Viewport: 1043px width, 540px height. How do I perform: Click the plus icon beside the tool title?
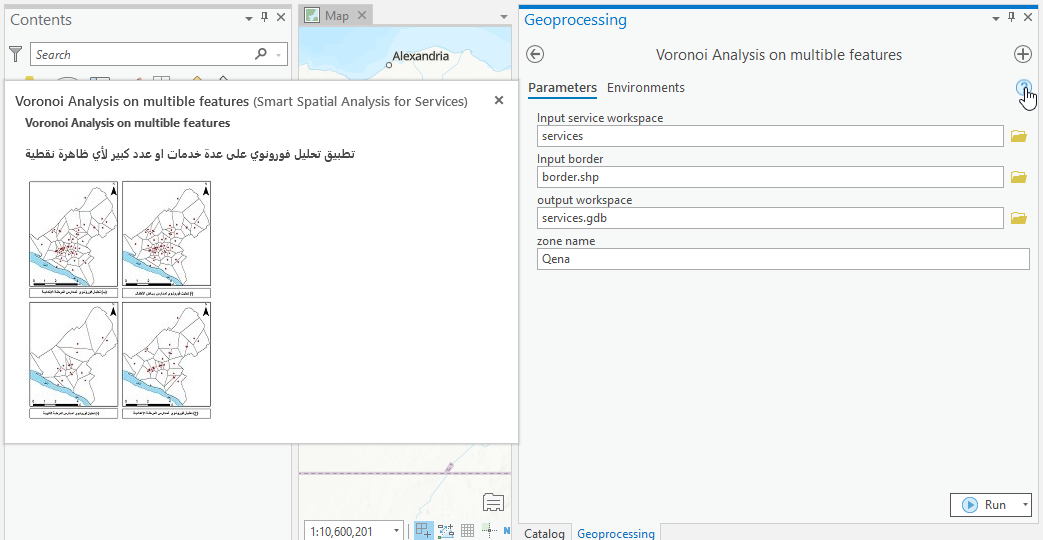(1022, 55)
